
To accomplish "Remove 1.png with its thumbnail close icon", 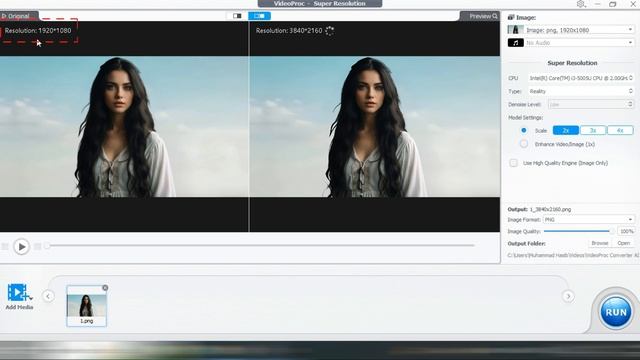I will (105, 288).
